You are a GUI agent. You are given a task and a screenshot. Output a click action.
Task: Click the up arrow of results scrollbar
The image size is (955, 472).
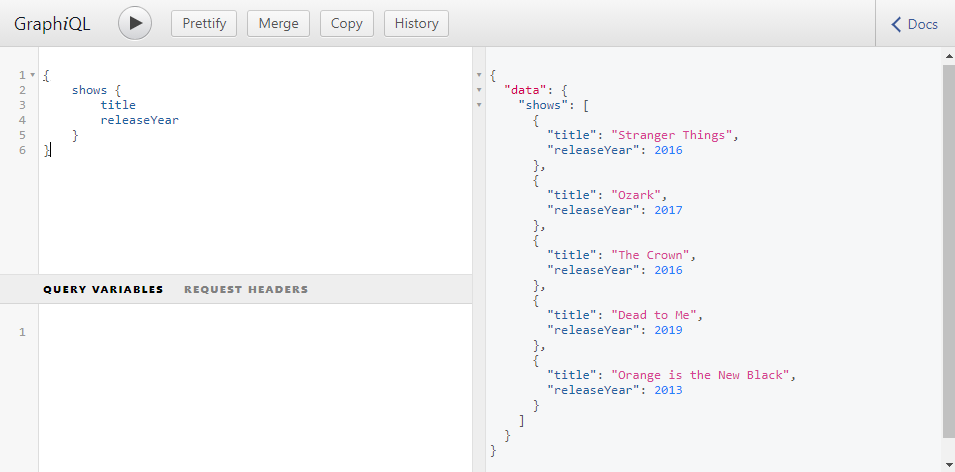[x=949, y=55]
